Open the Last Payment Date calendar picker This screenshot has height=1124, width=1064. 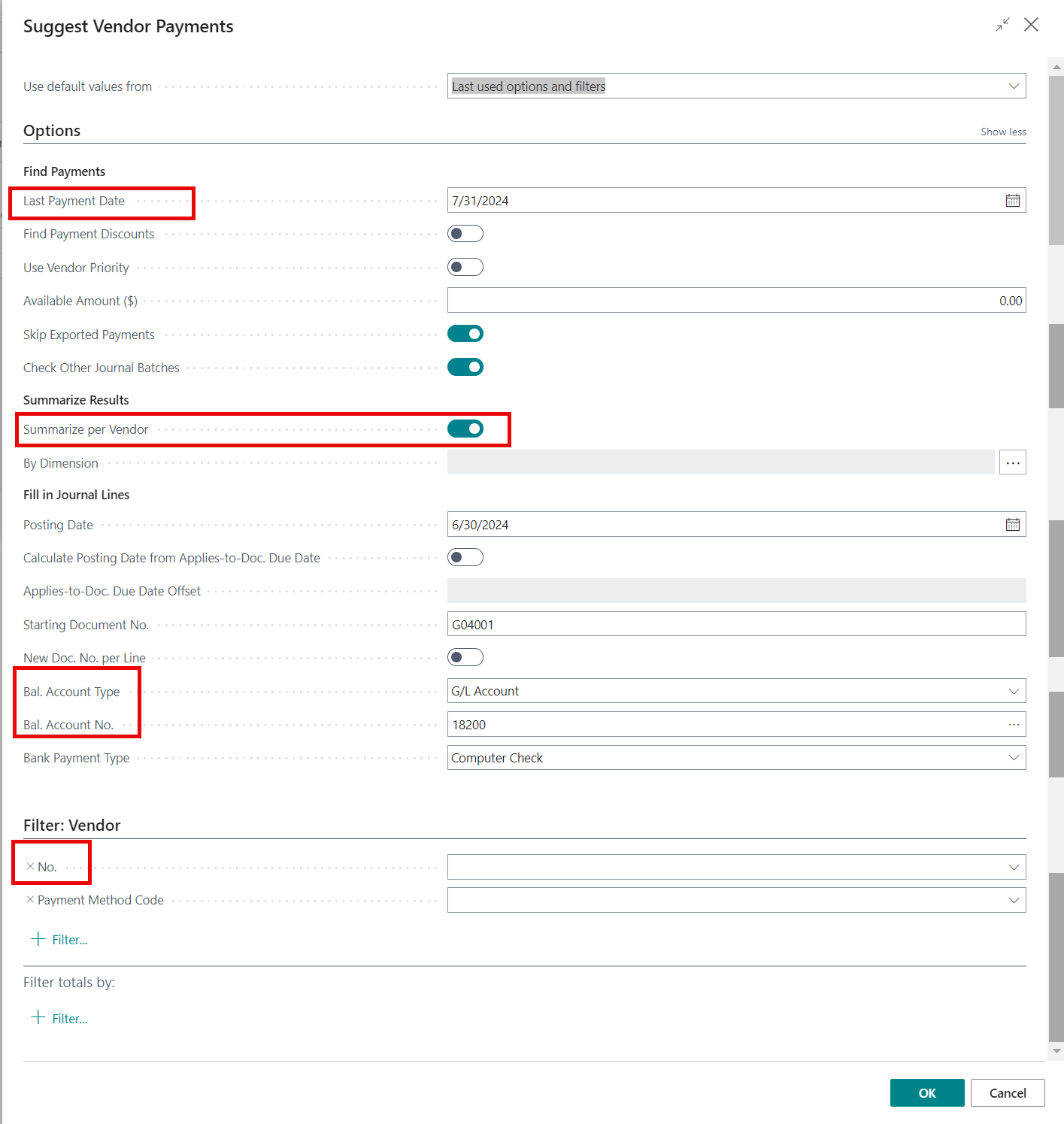[1013, 200]
